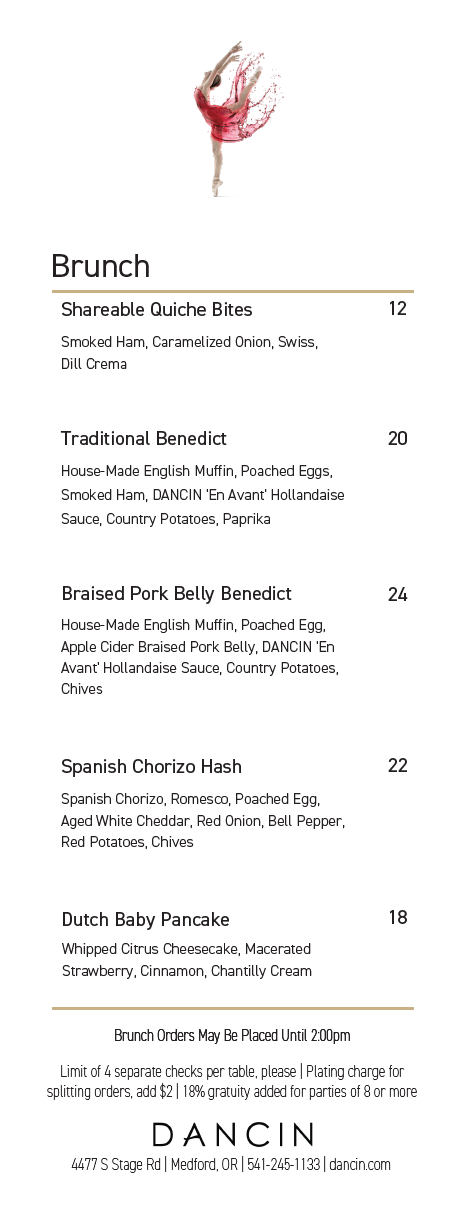This screenshot has height=1205, width=456.
Task: Select Dutch Baby Pancake title
Action: [146, 920]
